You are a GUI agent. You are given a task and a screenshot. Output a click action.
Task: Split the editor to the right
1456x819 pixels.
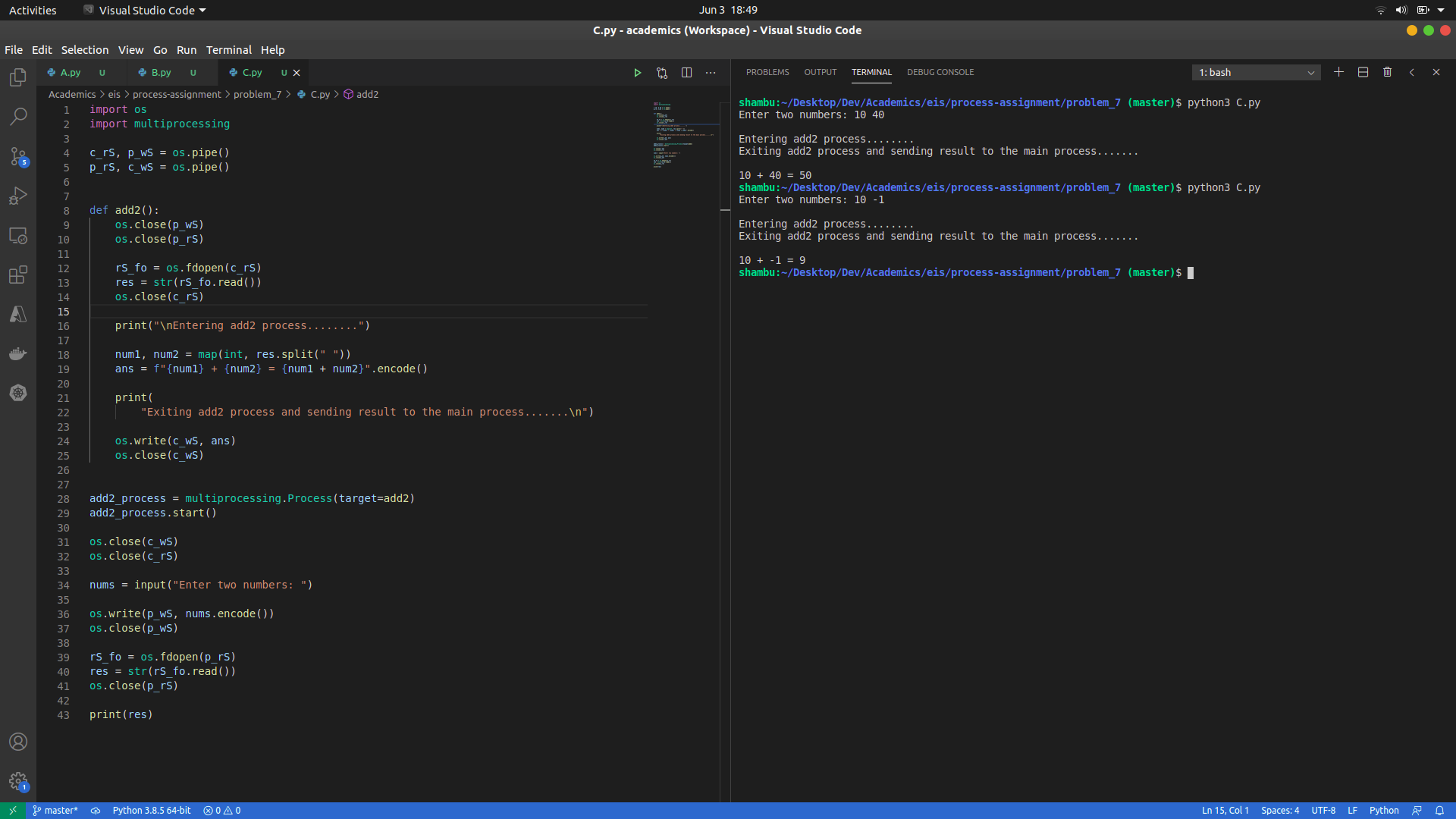[686, 73]
